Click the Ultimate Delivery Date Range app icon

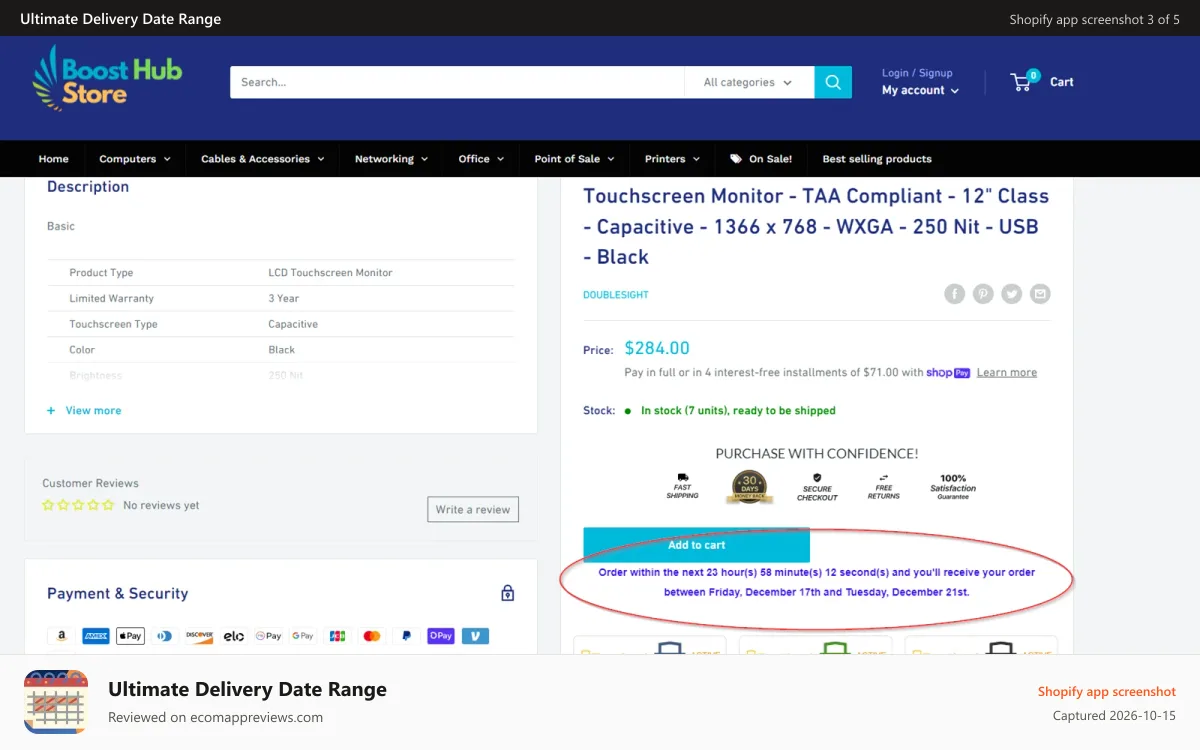click(x=56, y=702)
